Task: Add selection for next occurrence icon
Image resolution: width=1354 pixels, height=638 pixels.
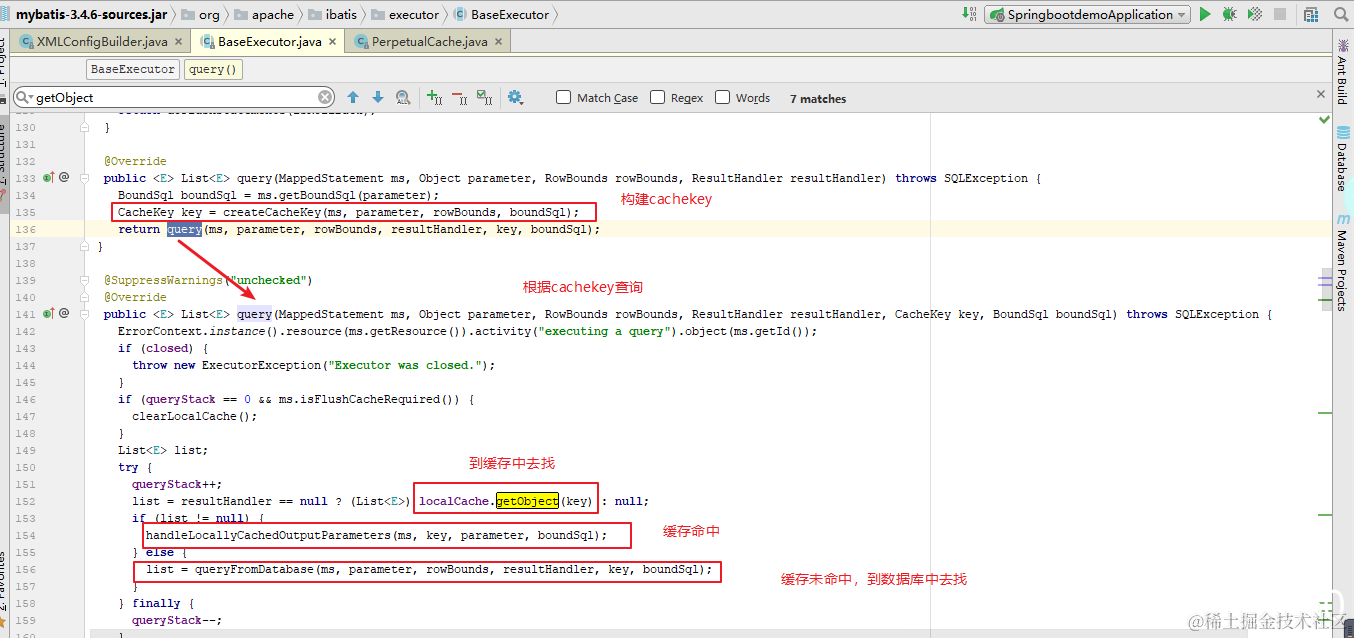Action: pos(434,97)
